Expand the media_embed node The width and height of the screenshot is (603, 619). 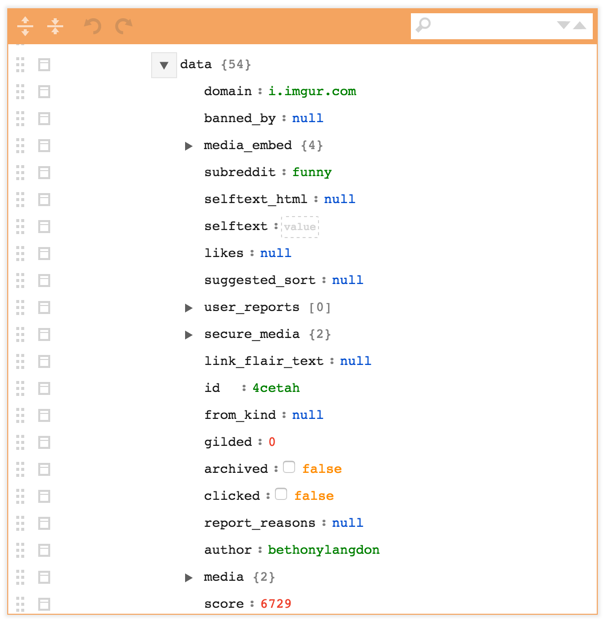tap(188, 146)
